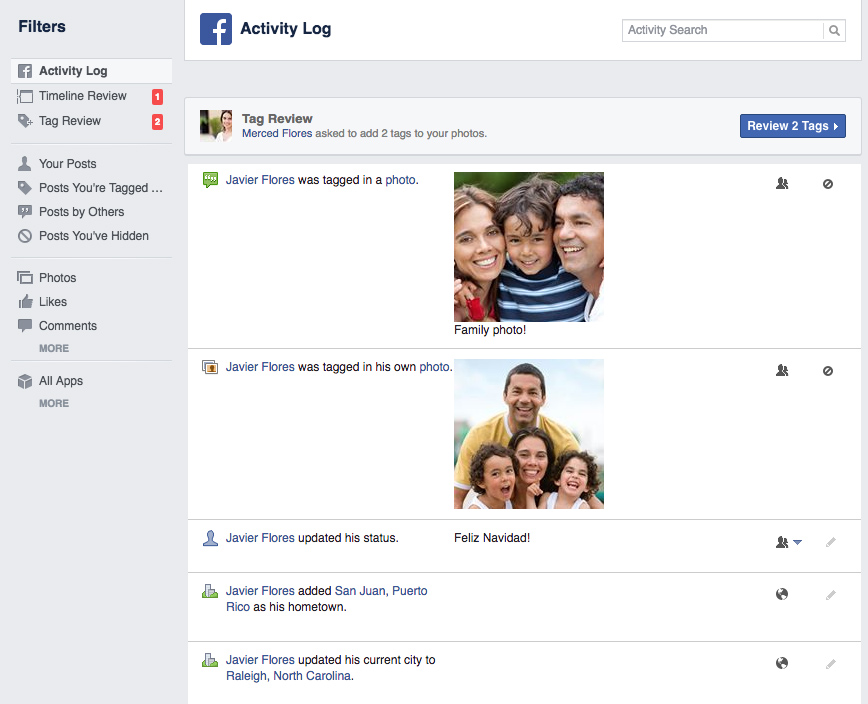Hide the story tagged in his own photo
The height and width of the screenshot is (704, 868).
[x=828, y=370]
